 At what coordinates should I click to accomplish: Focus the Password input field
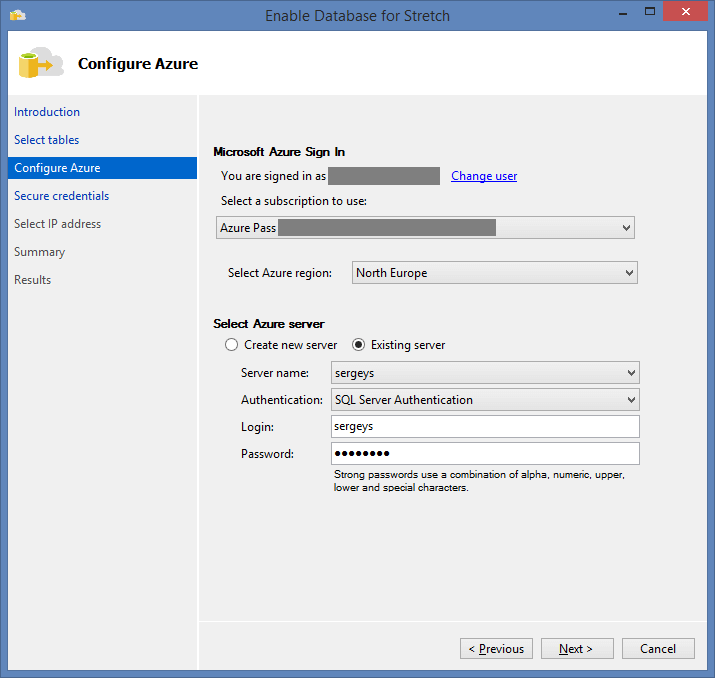(485, 453)
